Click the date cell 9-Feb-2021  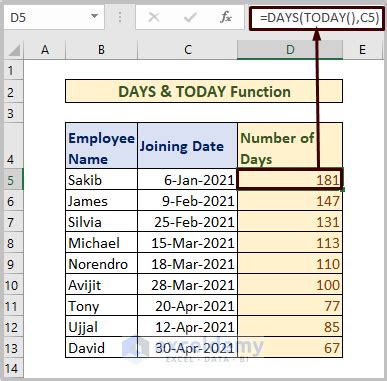click(x=187, y=200)
